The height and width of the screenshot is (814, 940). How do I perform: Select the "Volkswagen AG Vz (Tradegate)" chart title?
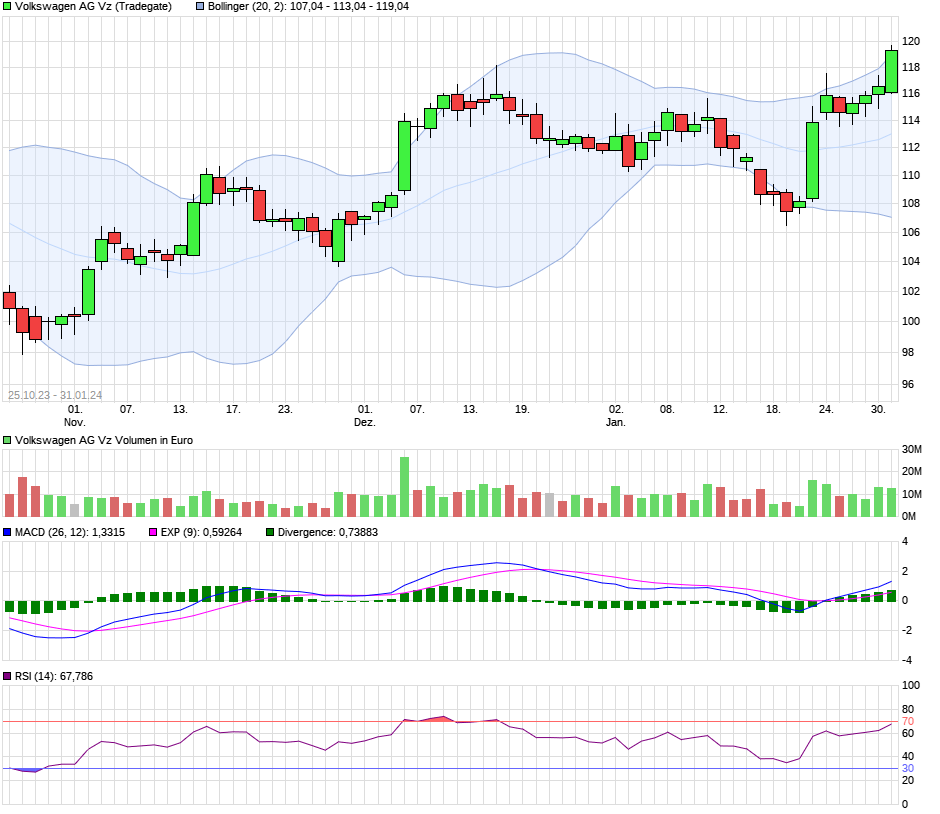click(94, 7)
